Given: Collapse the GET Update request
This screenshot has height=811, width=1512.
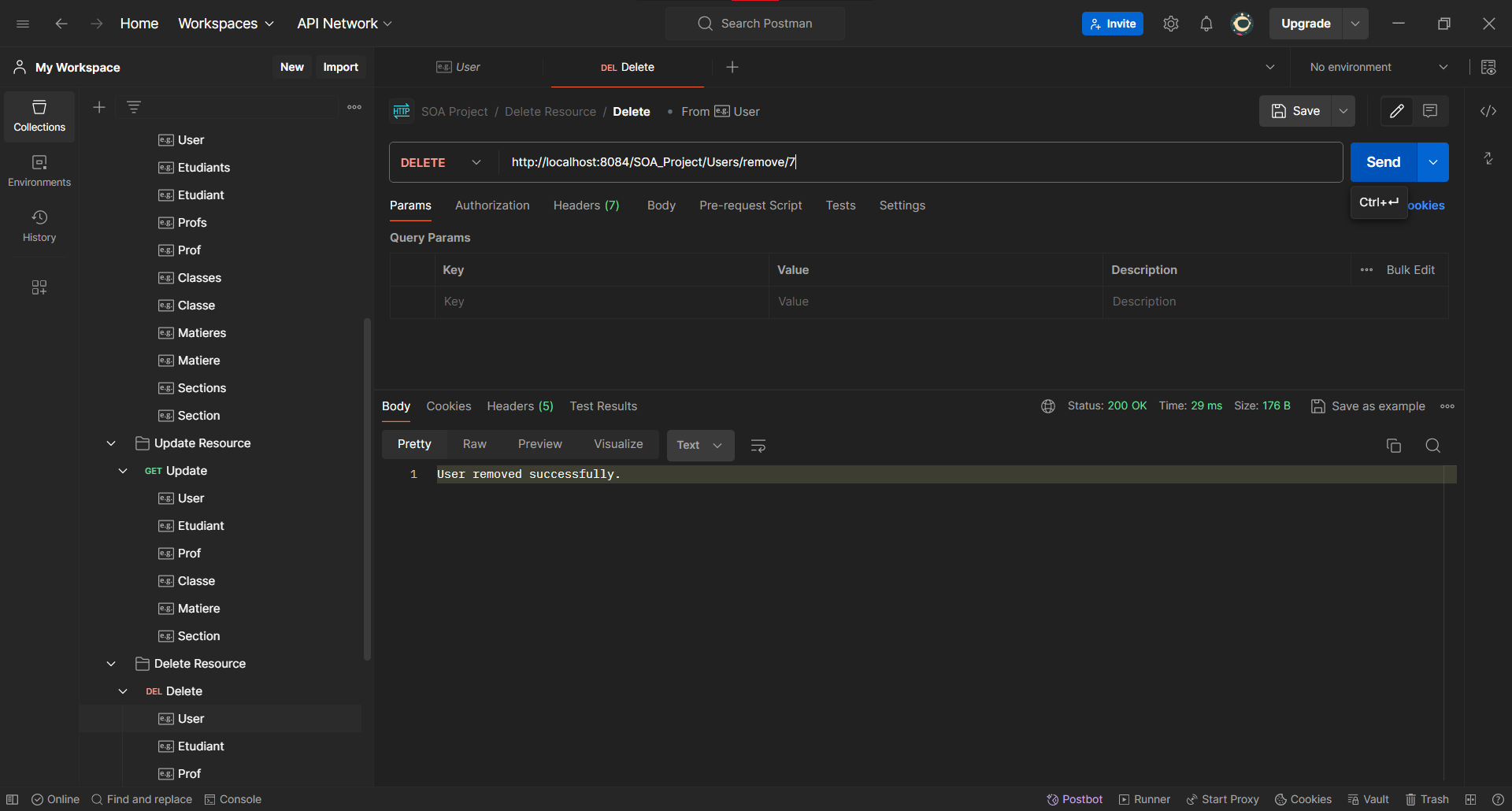Looking at the screenshot, I should tap(123, 471).
